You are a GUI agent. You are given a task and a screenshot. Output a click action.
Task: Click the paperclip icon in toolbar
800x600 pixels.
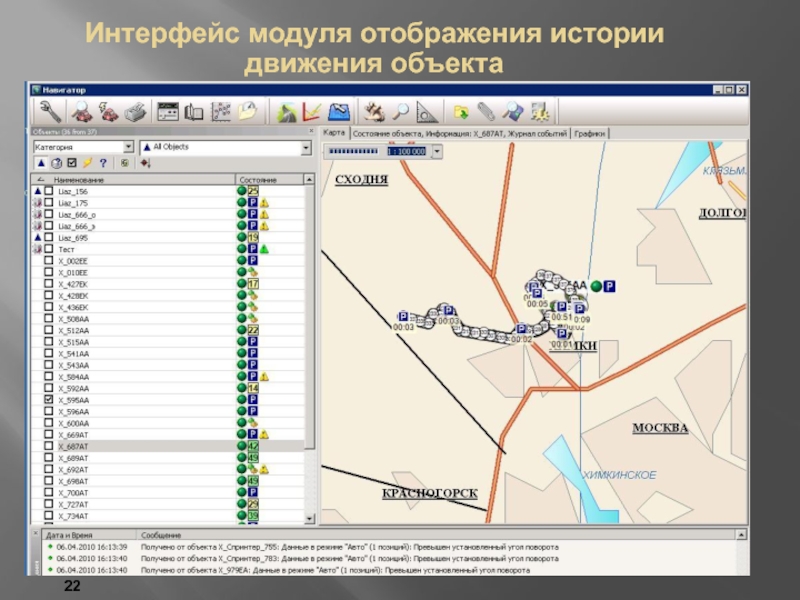(x=486, y=111)
